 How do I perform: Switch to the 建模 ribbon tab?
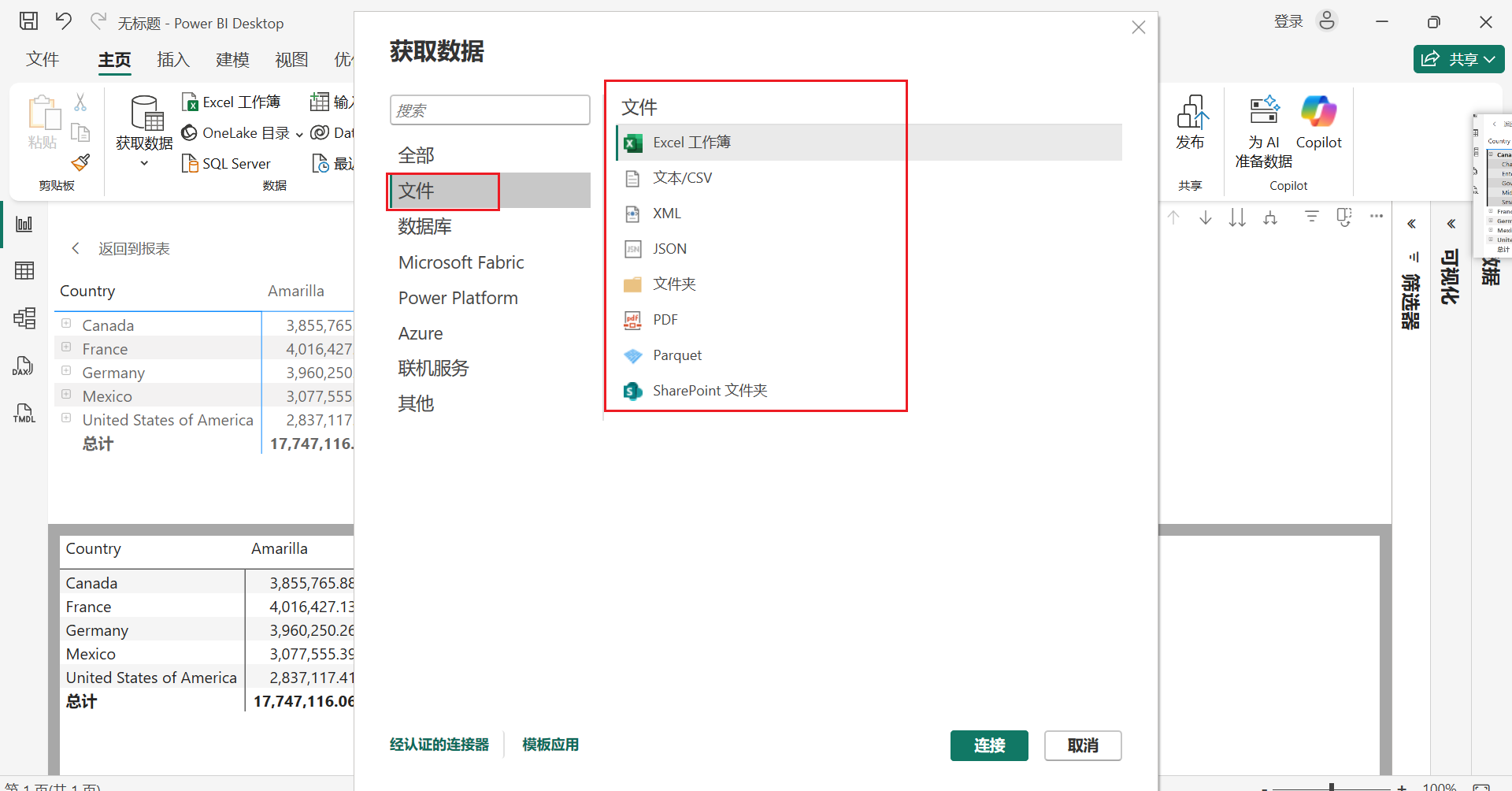pos(232,60)
